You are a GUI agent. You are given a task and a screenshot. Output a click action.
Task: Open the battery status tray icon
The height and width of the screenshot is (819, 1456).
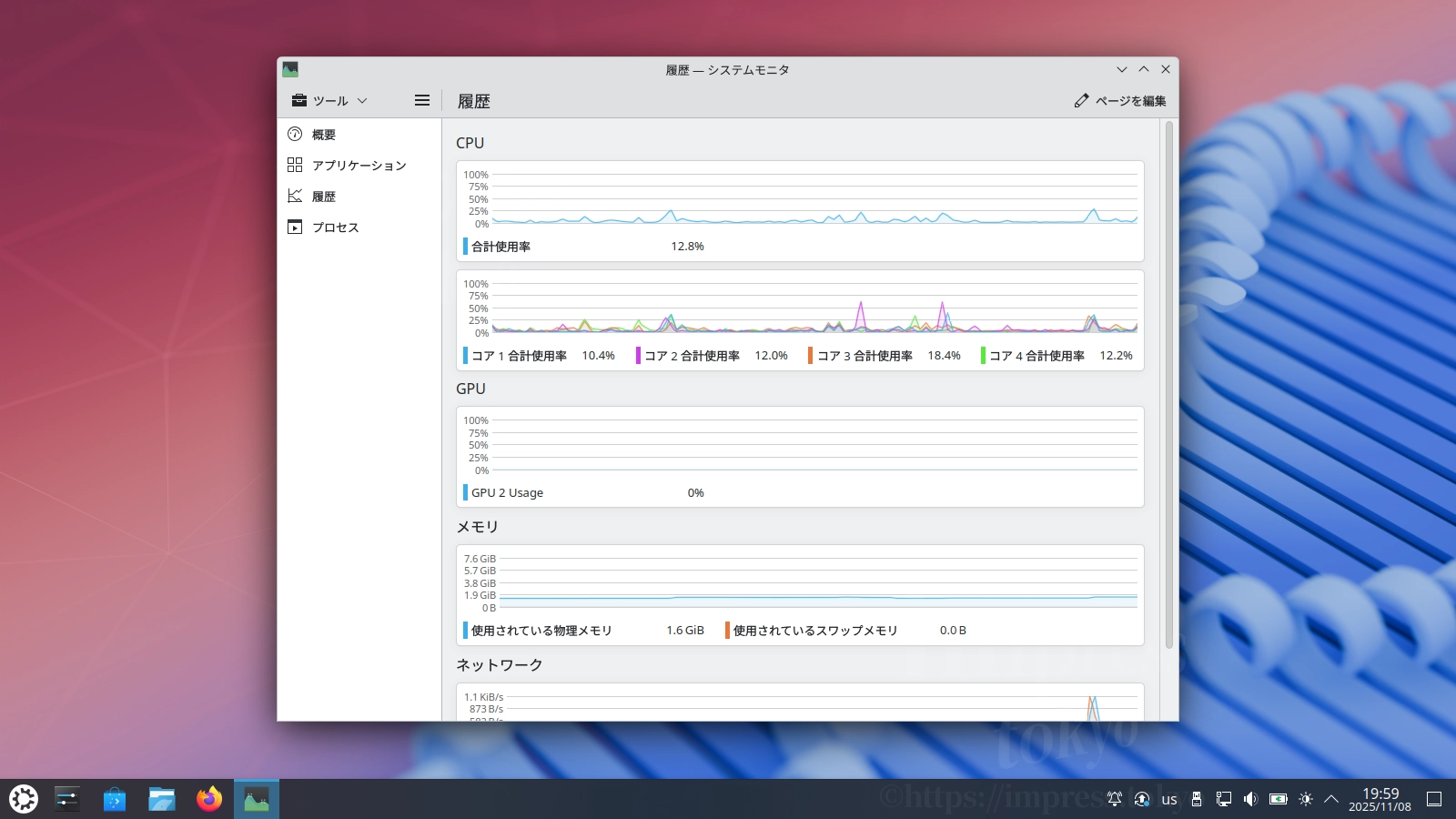pos(1279,799)
